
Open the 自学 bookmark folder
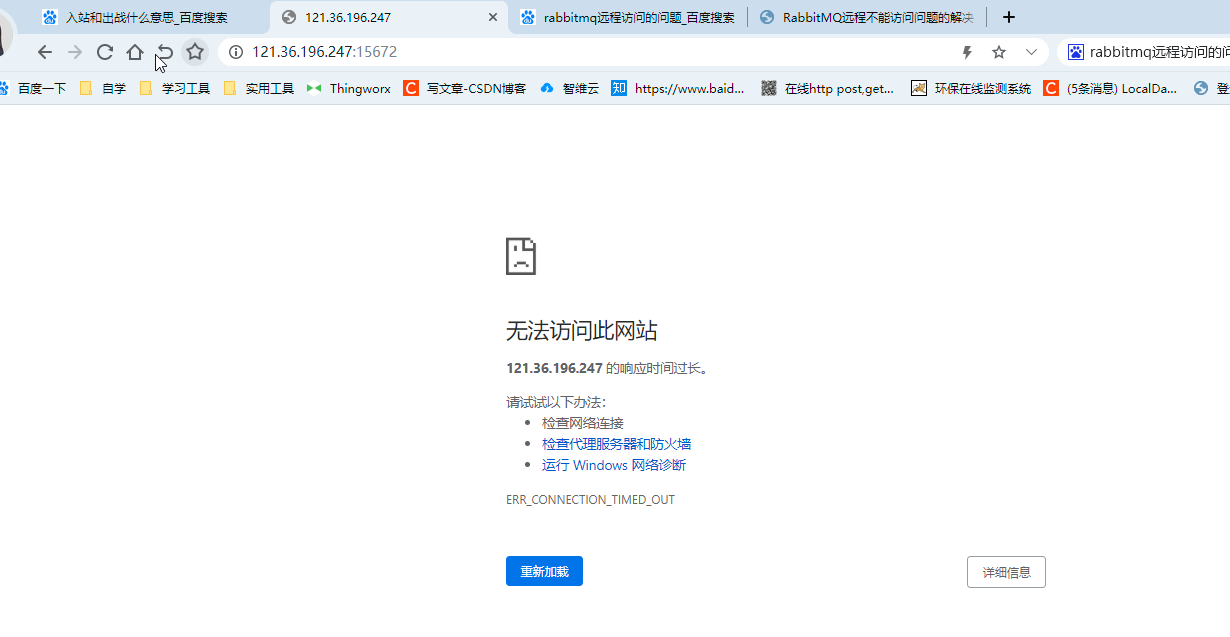(103, 88)
